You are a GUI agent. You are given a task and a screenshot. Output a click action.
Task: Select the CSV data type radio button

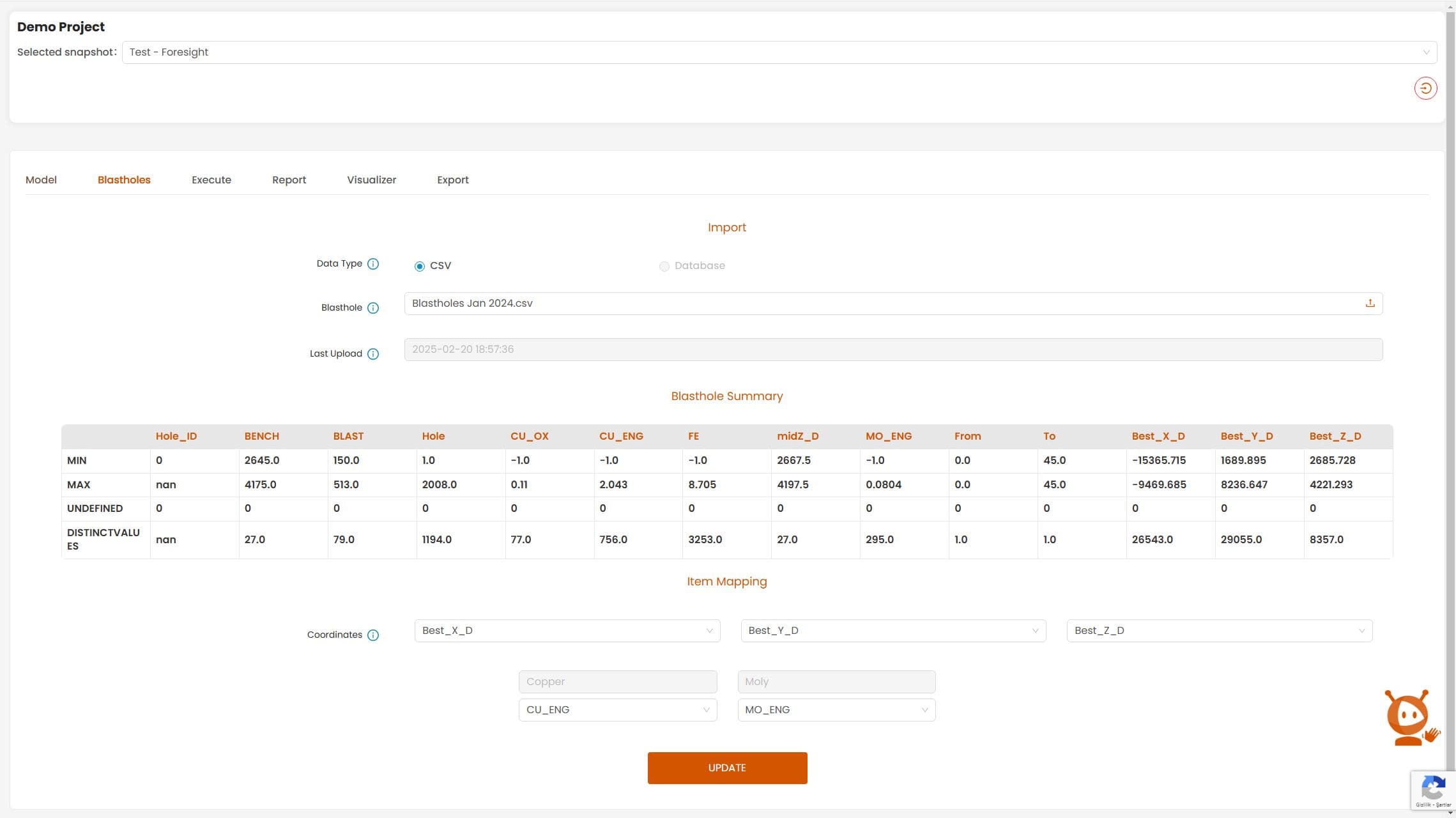tap(419, 266)
